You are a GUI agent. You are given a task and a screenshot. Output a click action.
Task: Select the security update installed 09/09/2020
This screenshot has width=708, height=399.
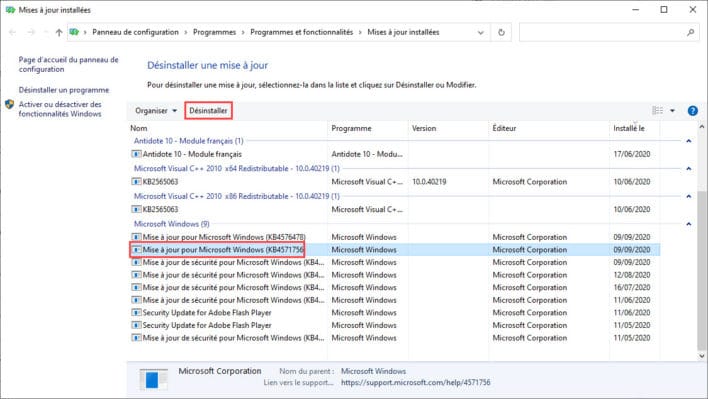[395, 262]
